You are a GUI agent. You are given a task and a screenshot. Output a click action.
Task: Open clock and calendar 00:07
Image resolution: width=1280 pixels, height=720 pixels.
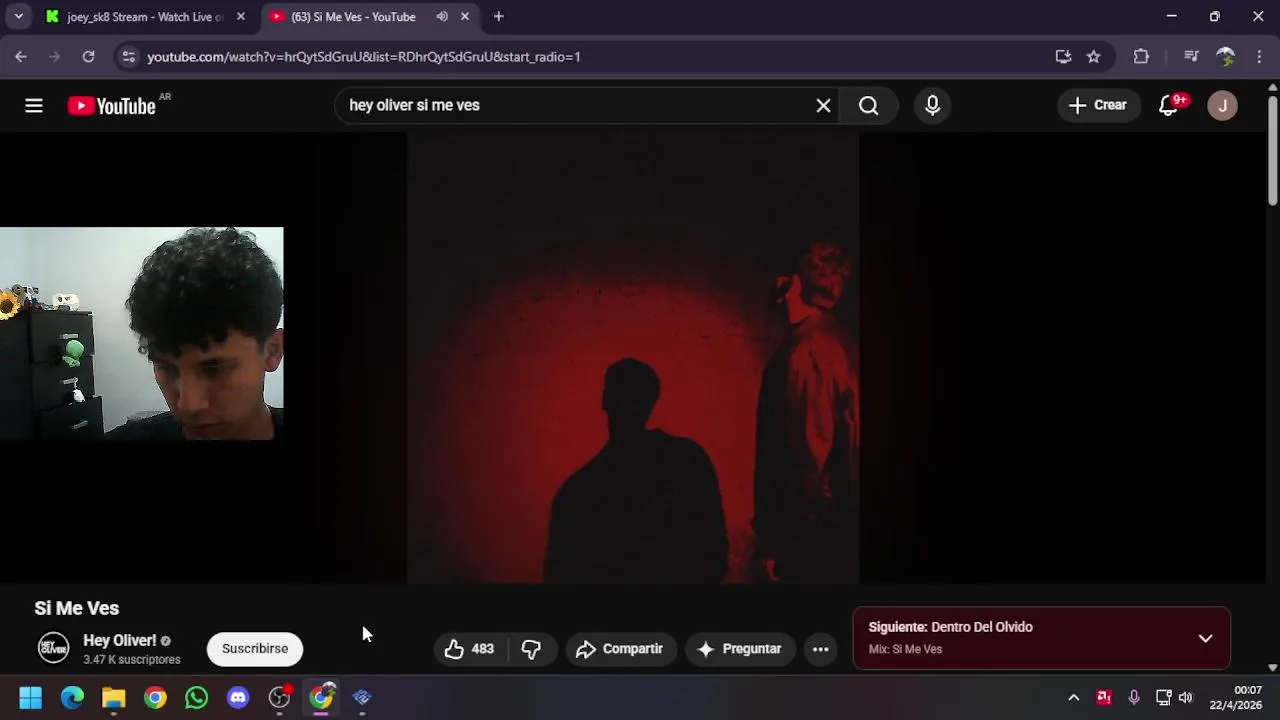click(x=1238, y=698)
